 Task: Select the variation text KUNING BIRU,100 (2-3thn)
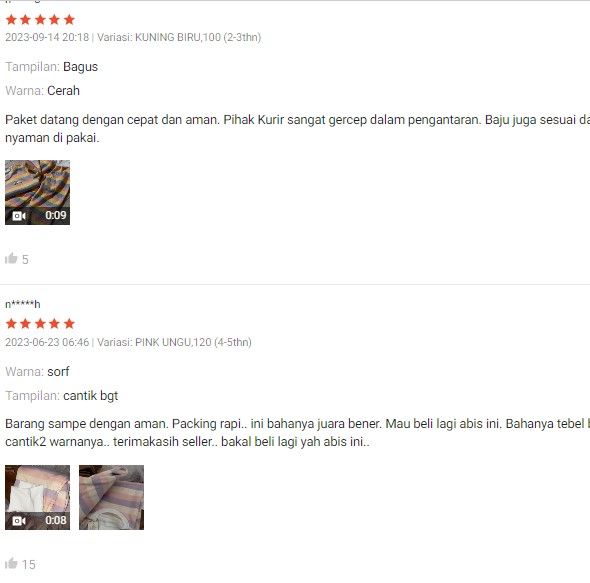click(198, 37)
